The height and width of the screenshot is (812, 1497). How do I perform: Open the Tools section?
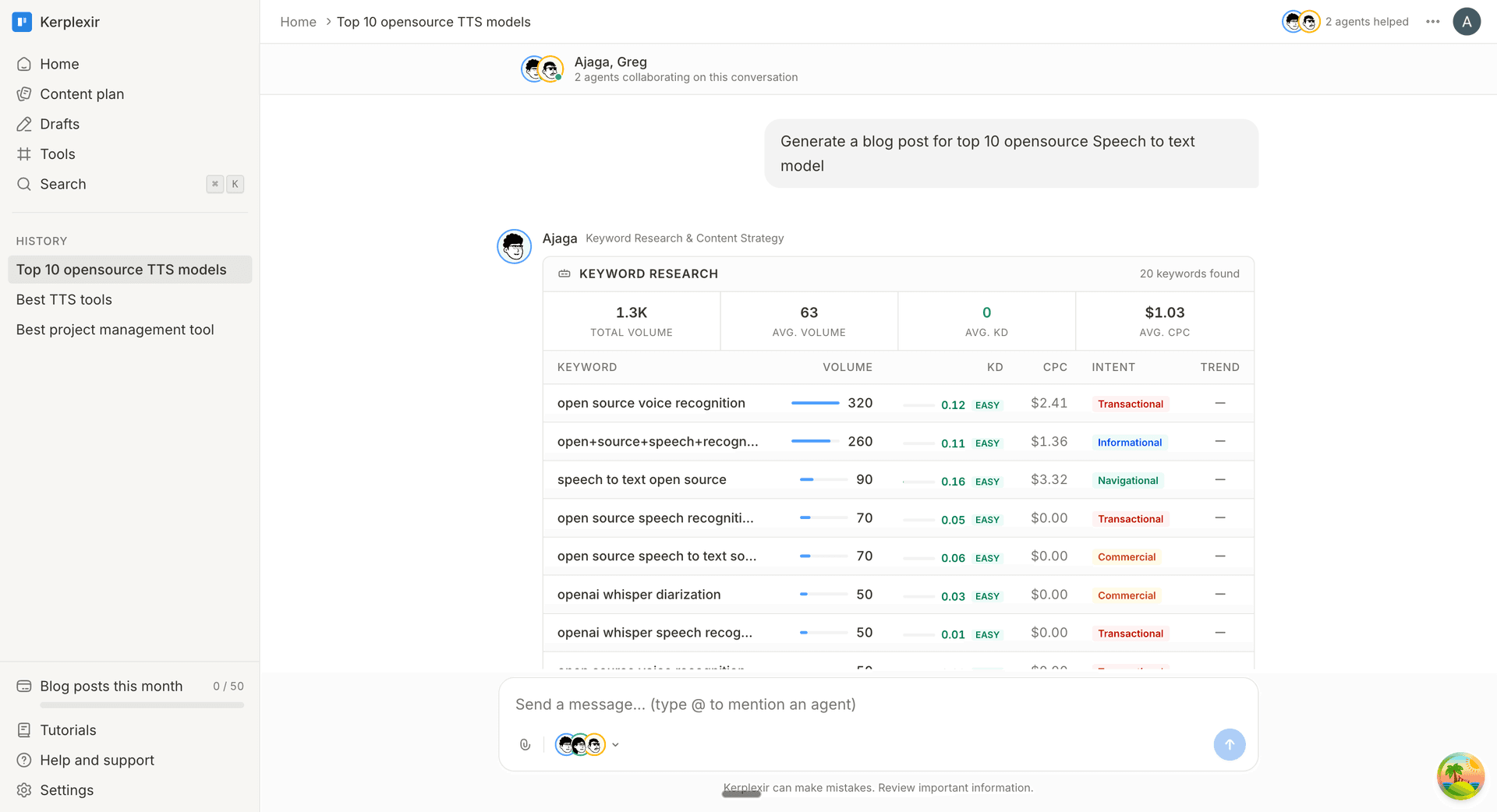click(x=58, y=154)
